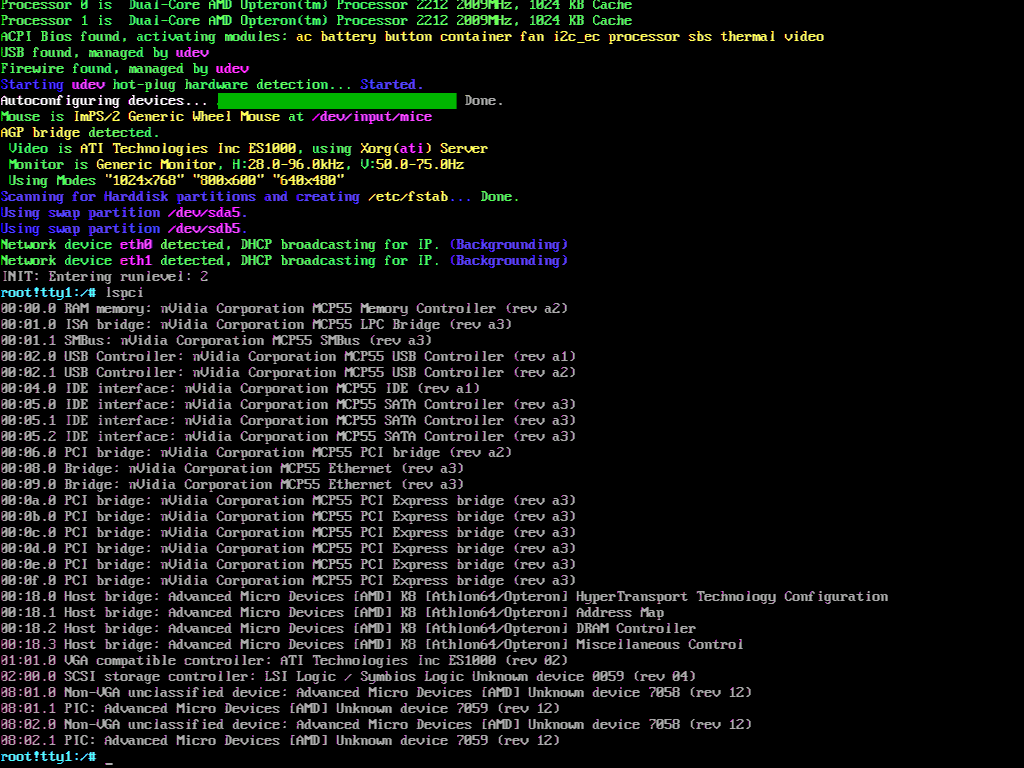The width and height of the screenshot is (1024, 768).
Task: Click "(Backgrounding)" on the eth1 line
Action: point(509,261)
